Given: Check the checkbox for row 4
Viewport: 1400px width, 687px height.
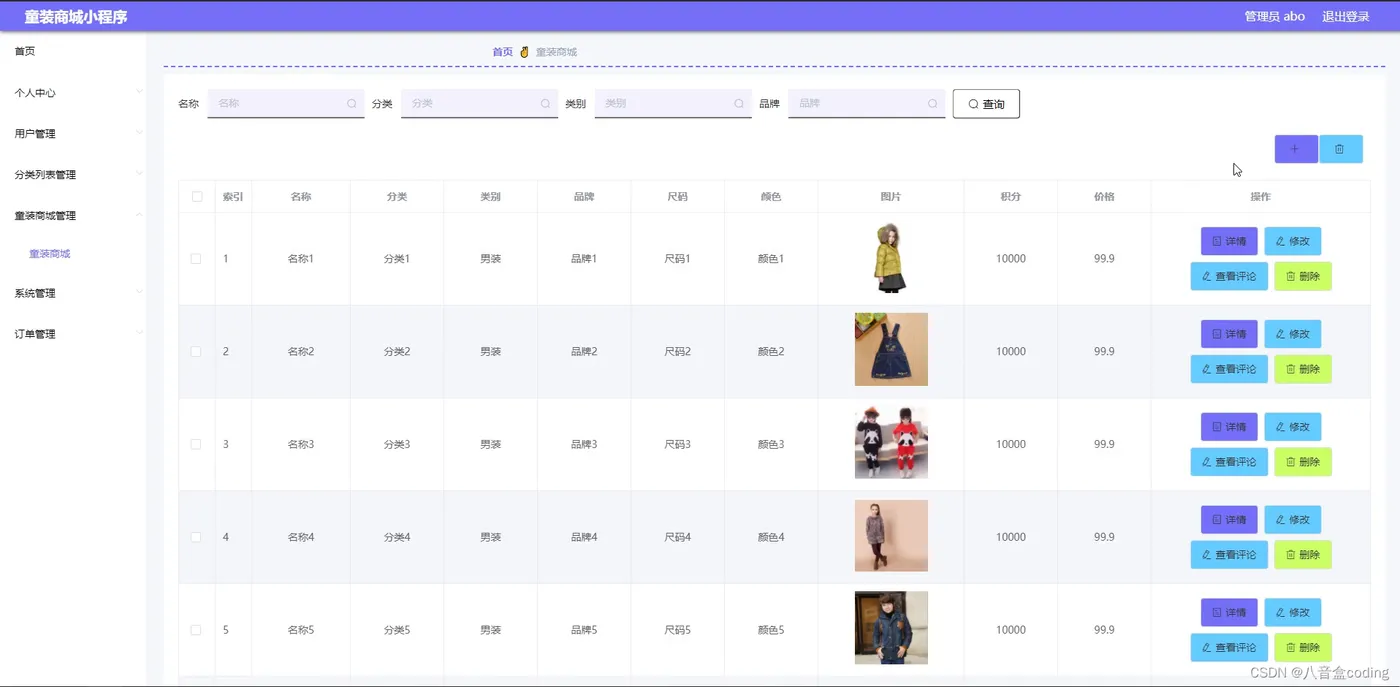Looking at the screenshot, I should [x=196, y=537].
